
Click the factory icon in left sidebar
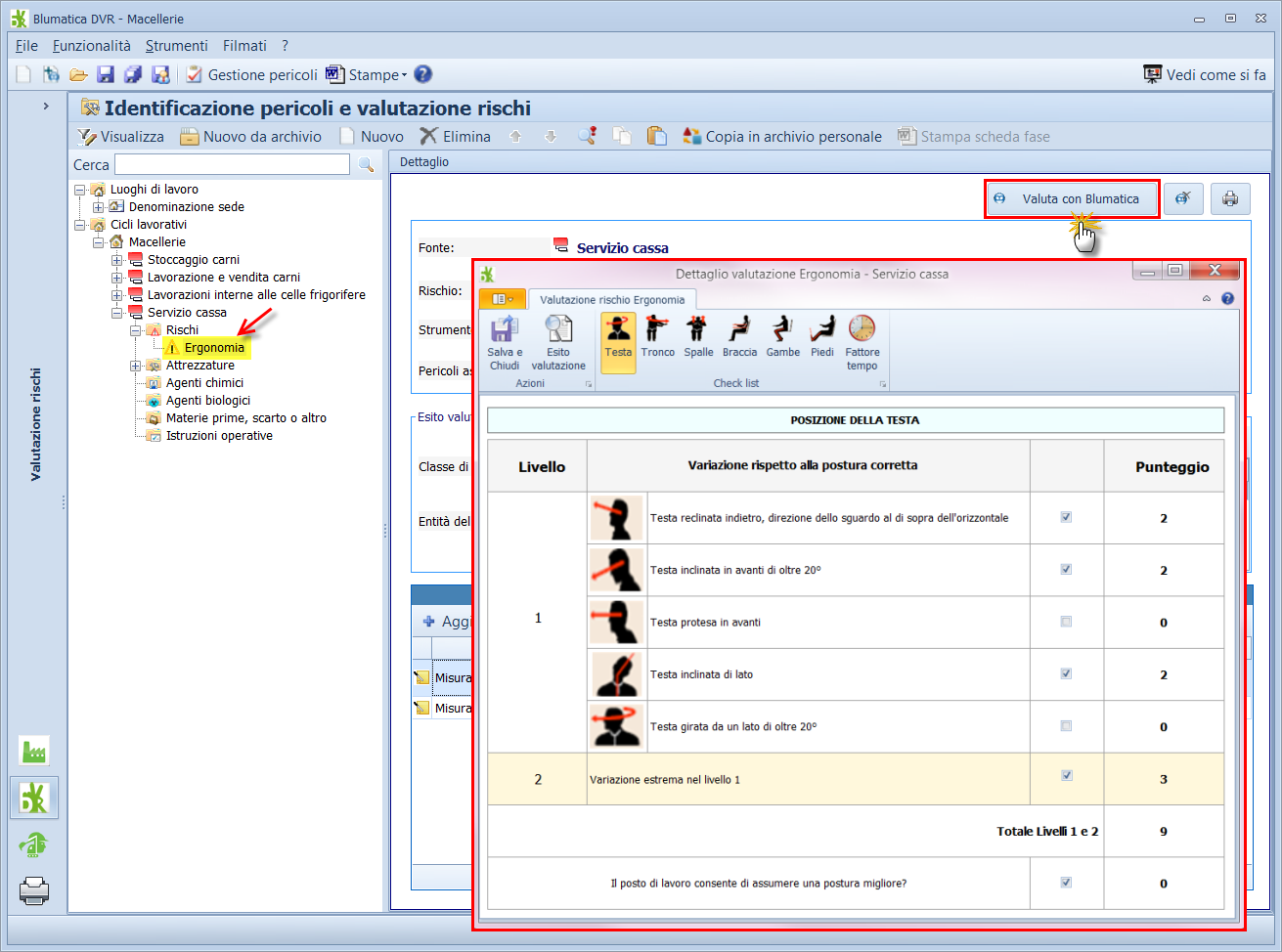34,751
